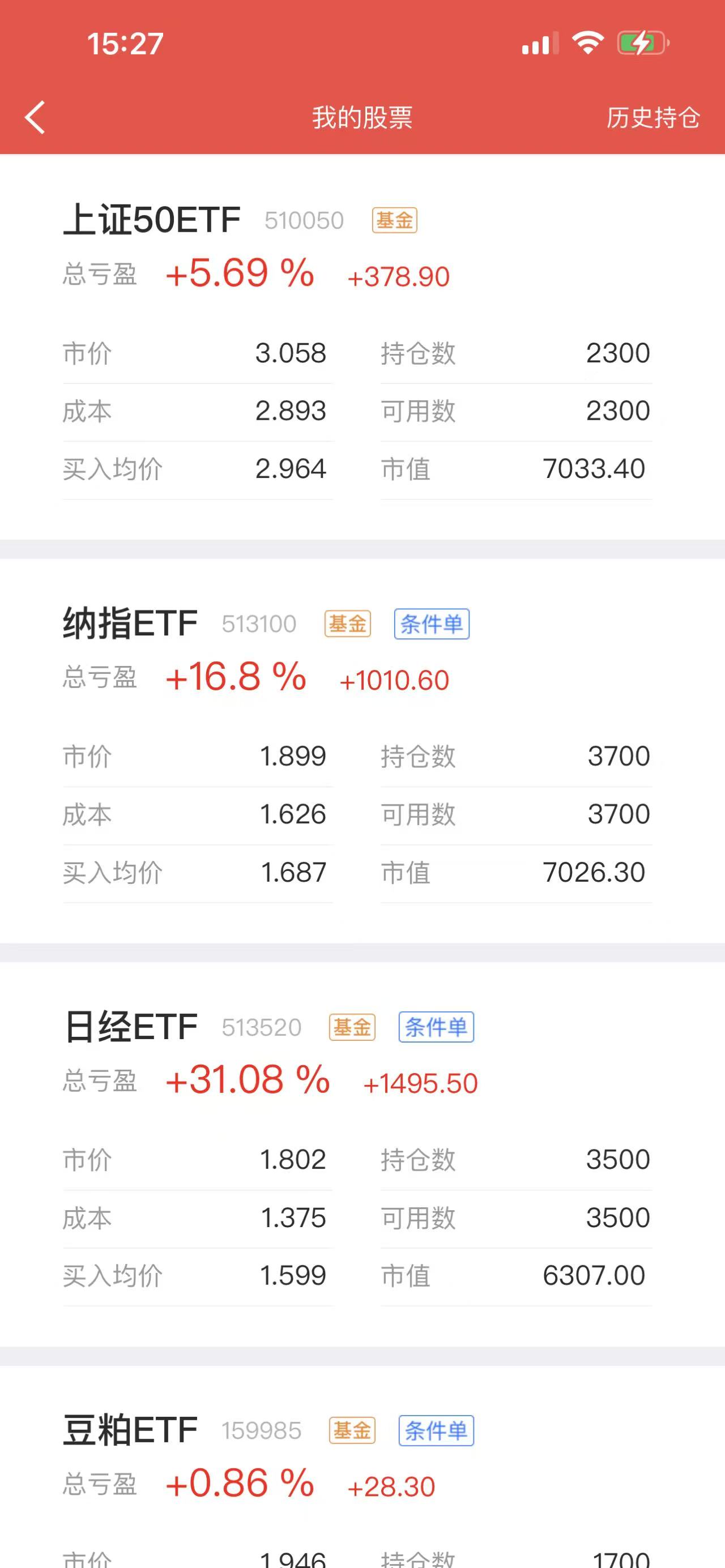This screenshot has height=1568, width=725.
Task: Tap the 基金 tag on 上证50ETF
Action: [x=394, y=220]
